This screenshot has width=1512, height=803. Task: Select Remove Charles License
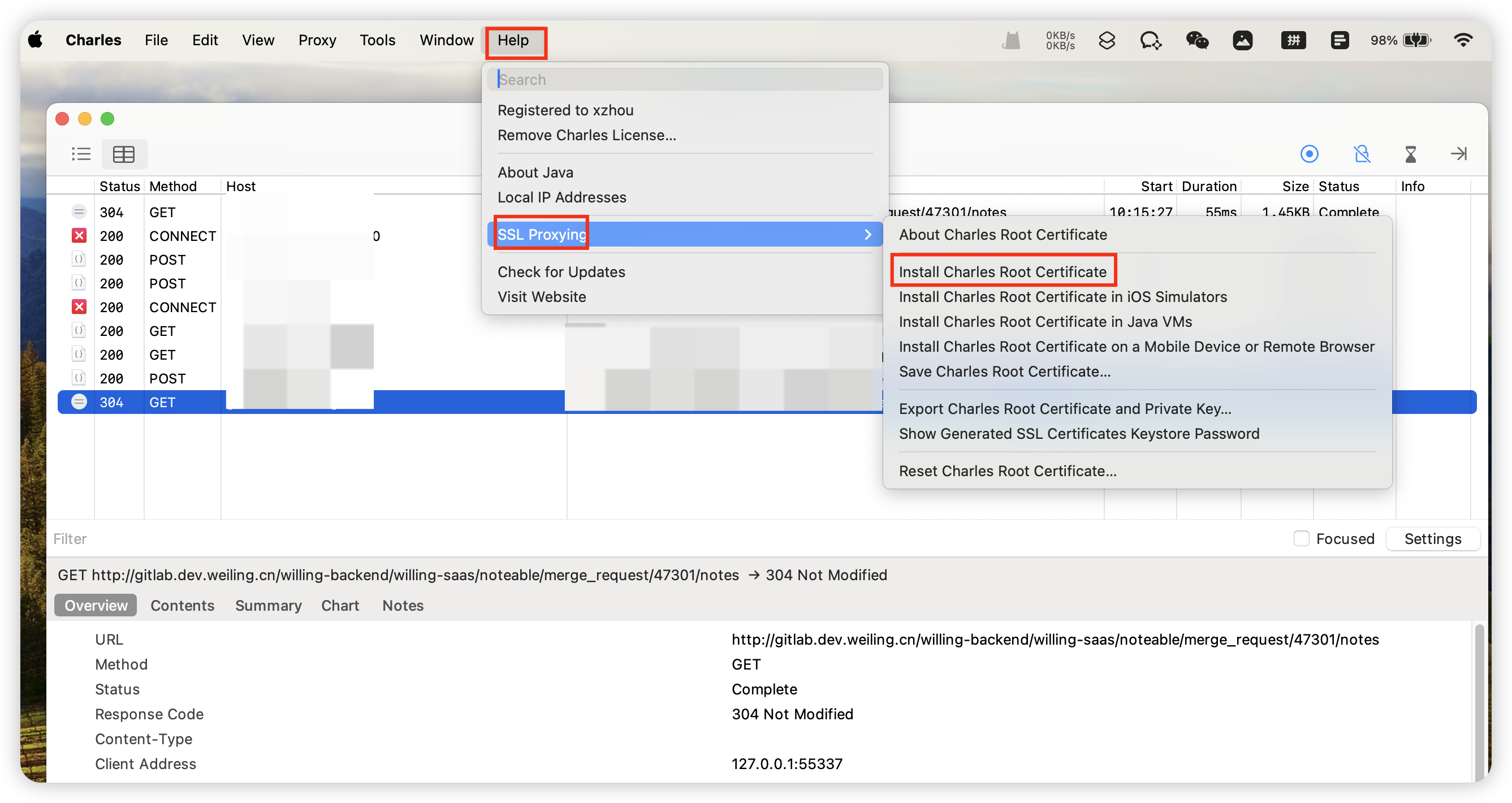pyautogui.click(x=586, y=135)
